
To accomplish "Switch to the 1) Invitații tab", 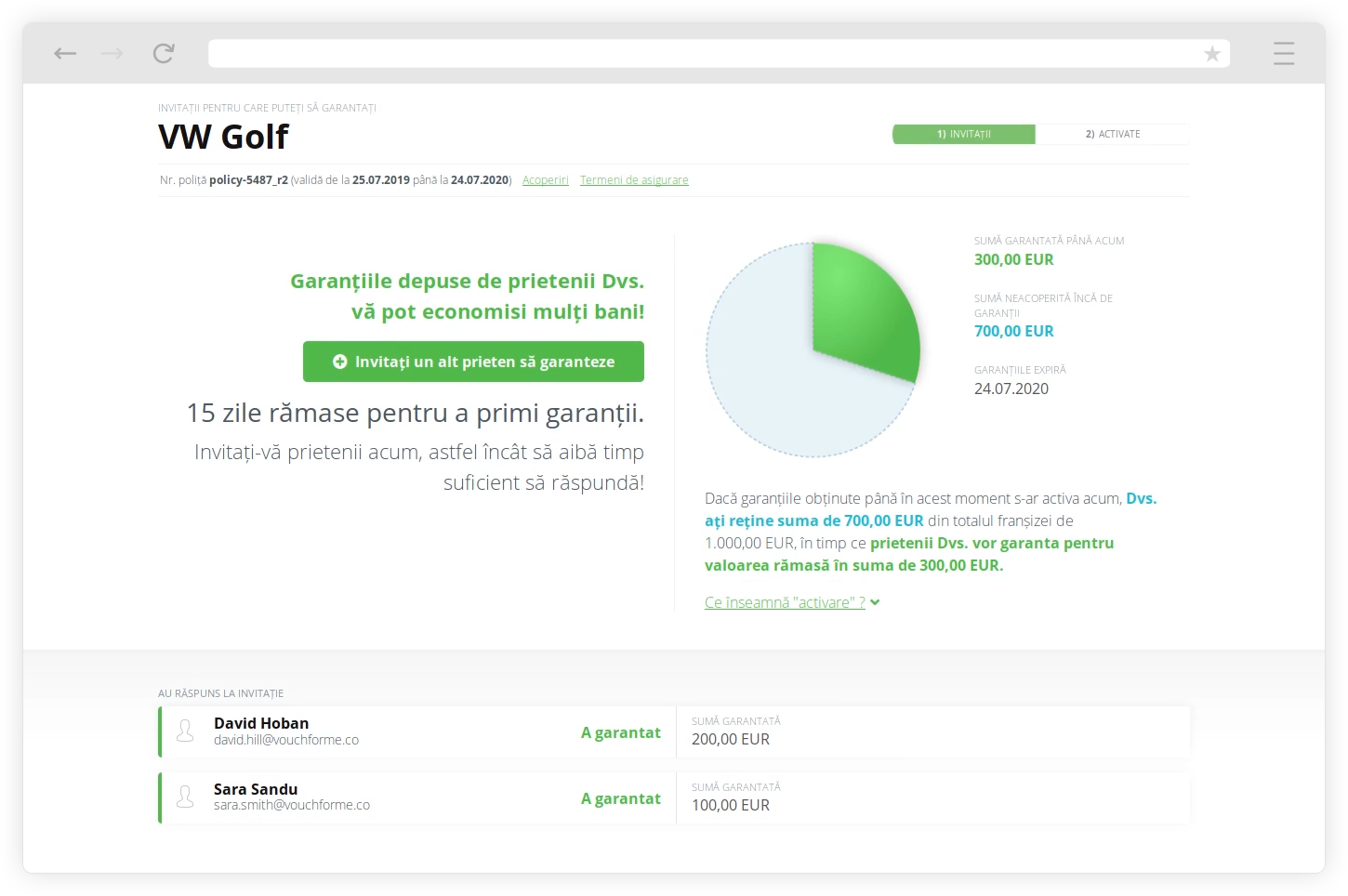I will (x=964, y=134).
